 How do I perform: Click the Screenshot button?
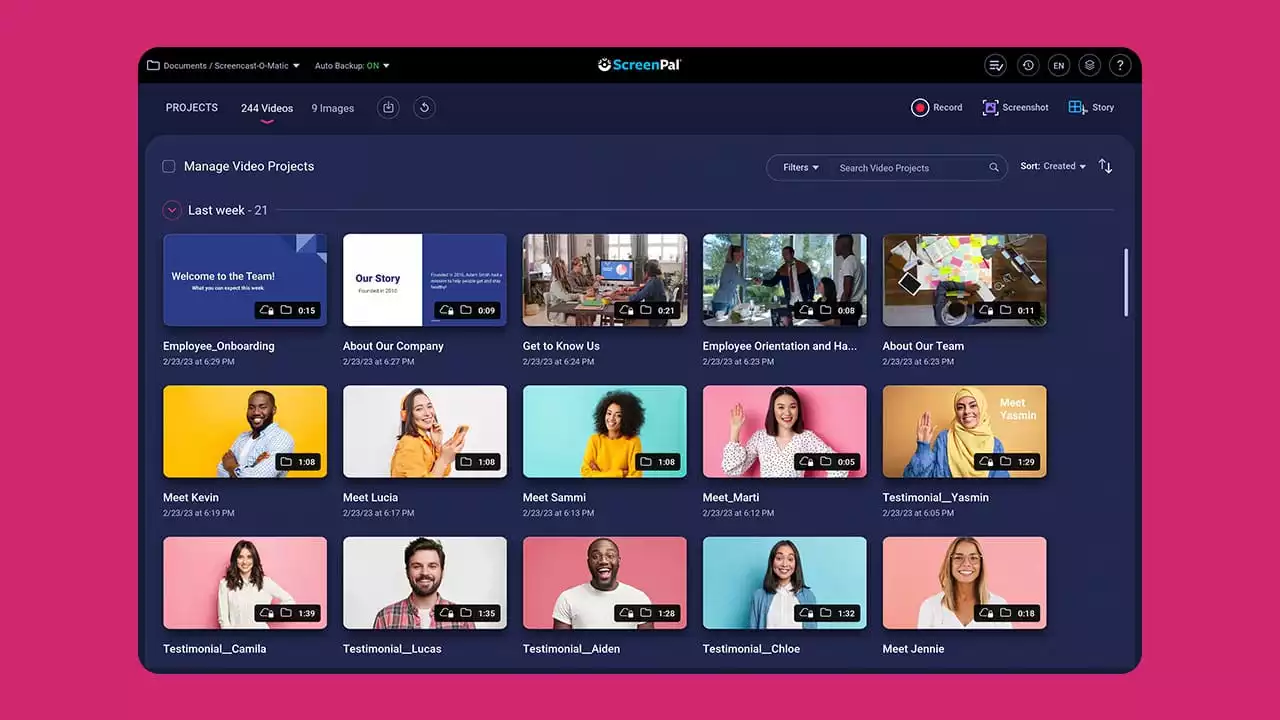[1015, 108]
